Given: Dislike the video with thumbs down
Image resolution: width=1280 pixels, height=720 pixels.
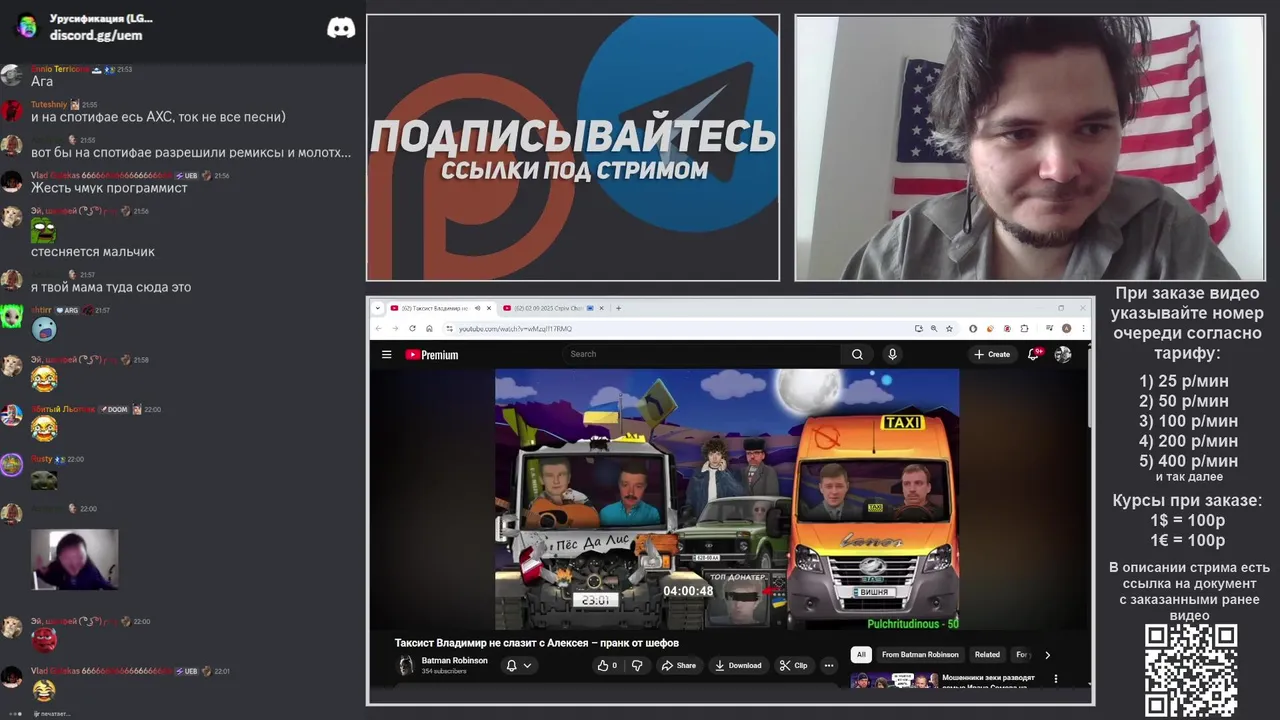Looking at the screenshot, I should (x=637, y=665).
